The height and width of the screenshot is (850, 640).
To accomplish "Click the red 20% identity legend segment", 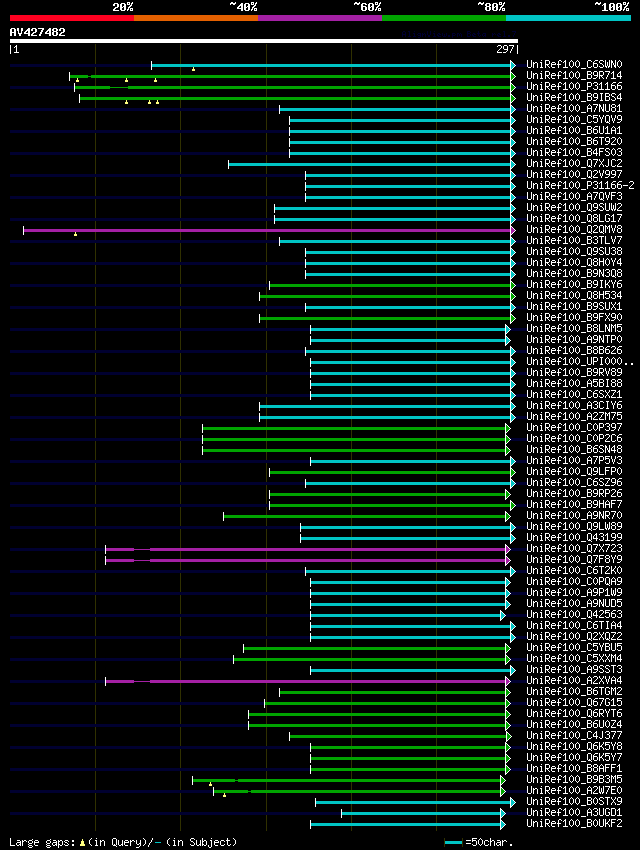I will pyautogui.click(x=72, y=18).
